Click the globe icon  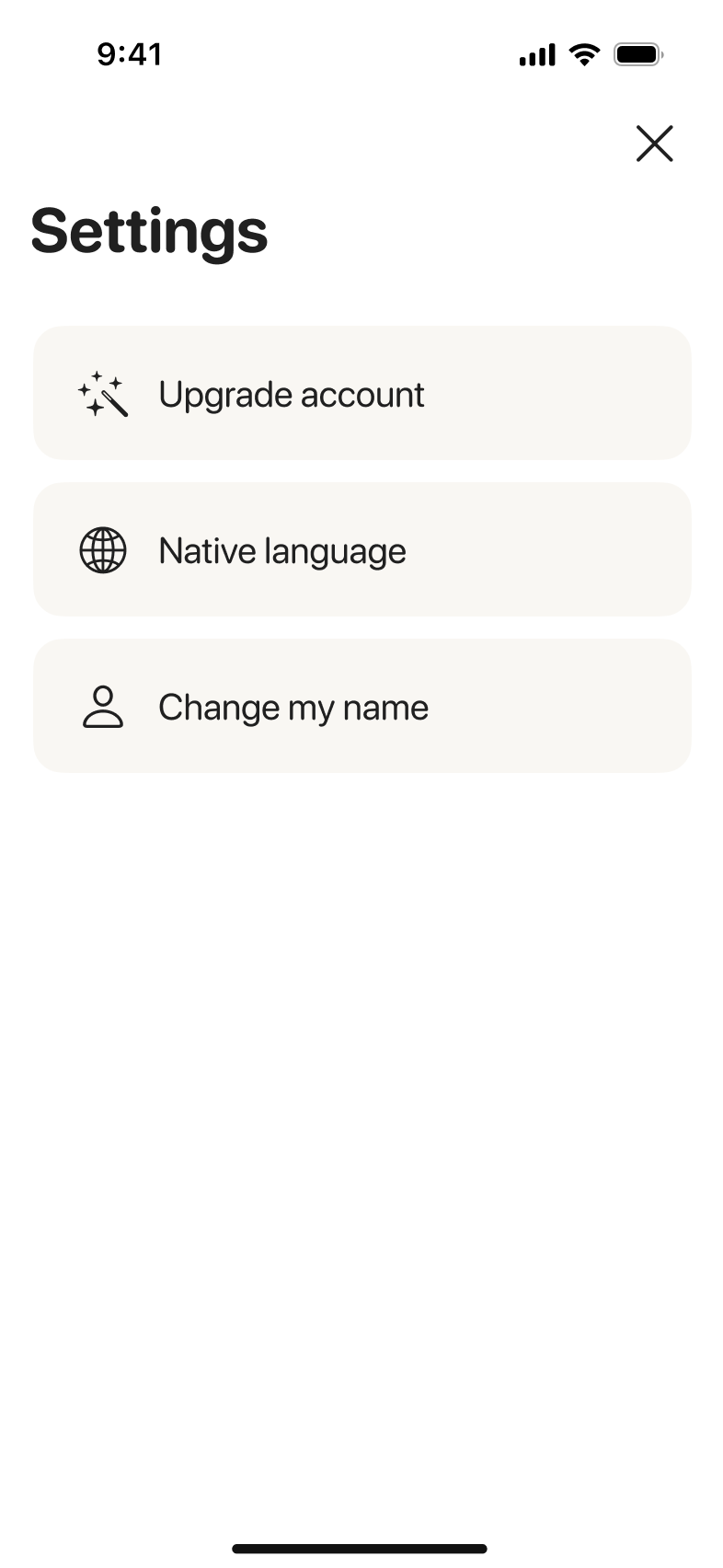pos(103,550)
